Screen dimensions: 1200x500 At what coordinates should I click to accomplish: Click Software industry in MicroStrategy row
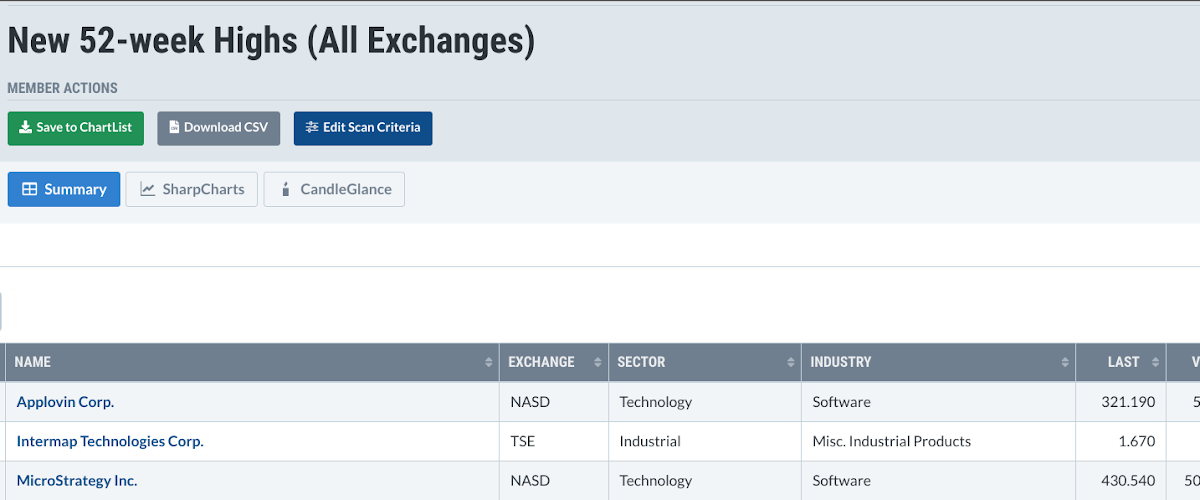tap(939, 481)
